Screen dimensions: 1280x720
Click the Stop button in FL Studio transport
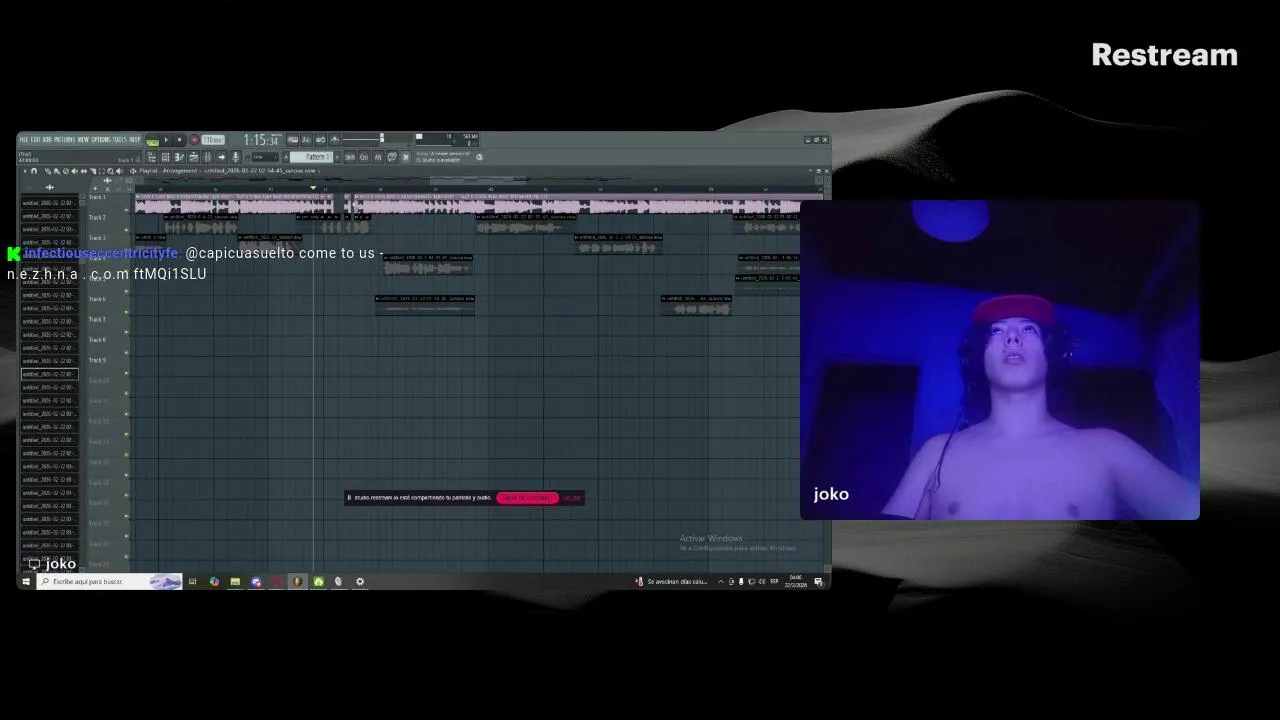pyautogui.click(x=180, y=139)
